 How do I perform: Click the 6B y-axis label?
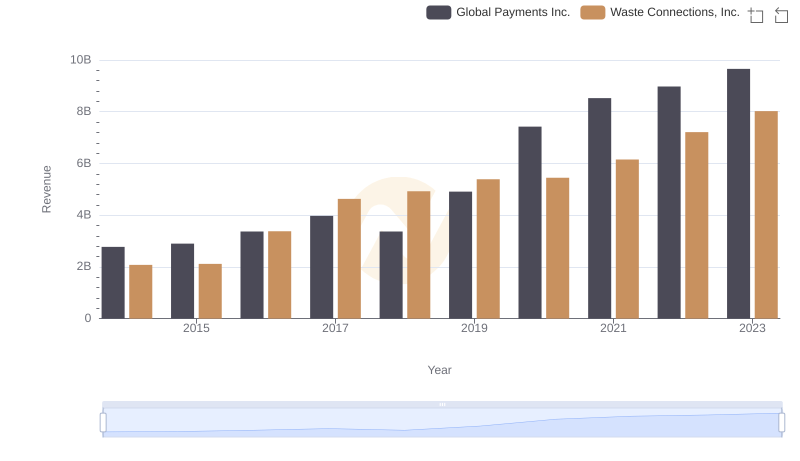84,163
